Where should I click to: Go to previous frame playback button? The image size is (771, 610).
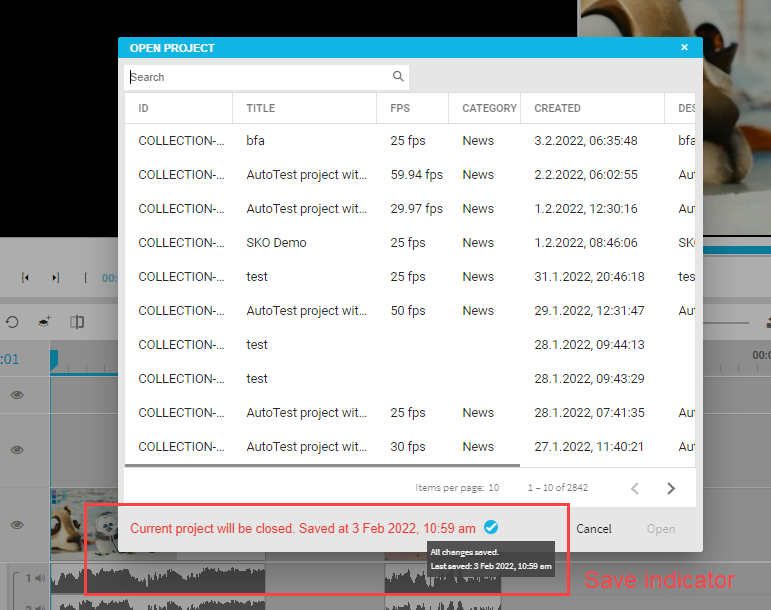[x=25, y=278]
